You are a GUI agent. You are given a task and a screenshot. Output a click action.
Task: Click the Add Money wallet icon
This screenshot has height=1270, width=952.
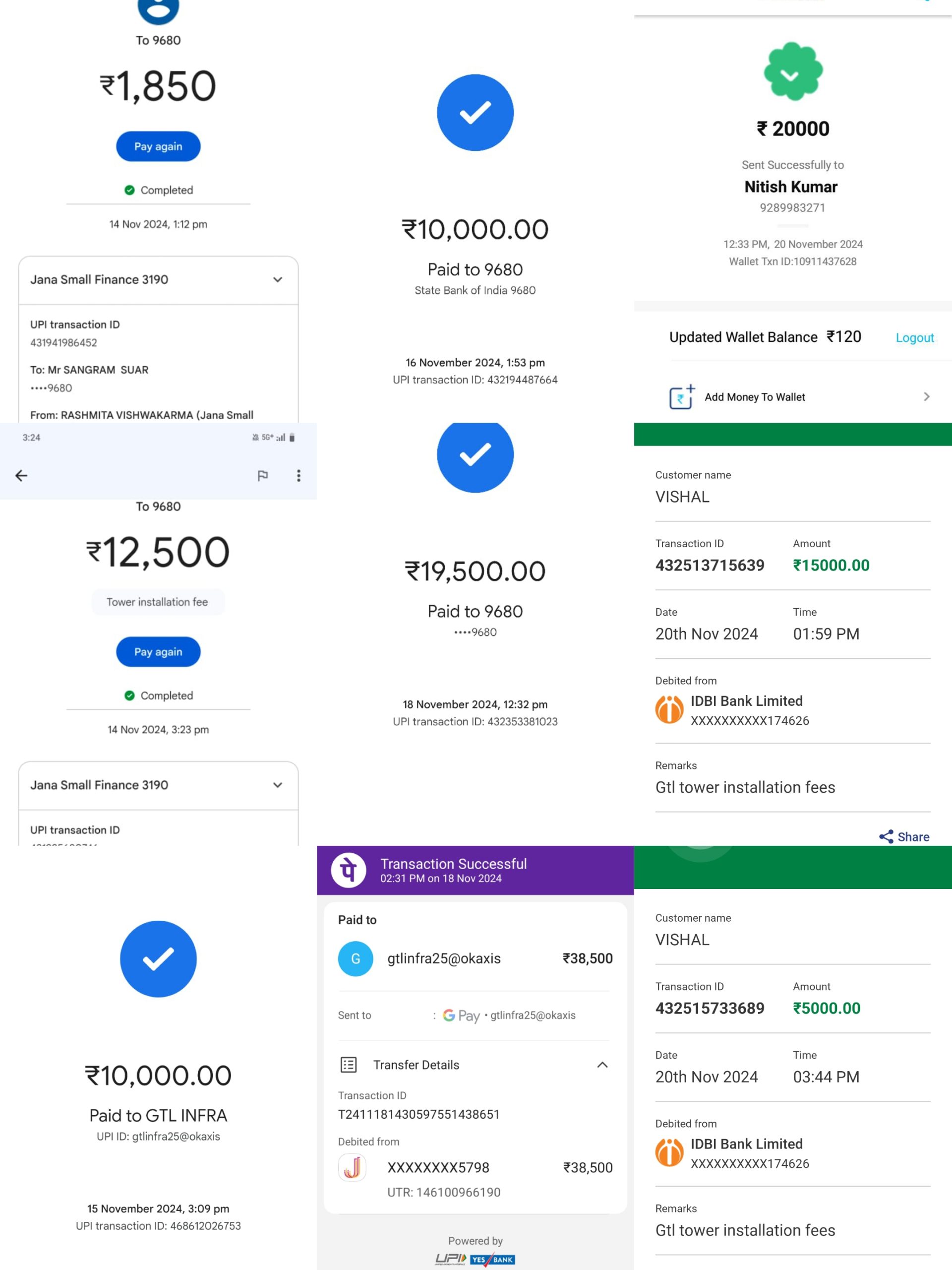point(682,397)
